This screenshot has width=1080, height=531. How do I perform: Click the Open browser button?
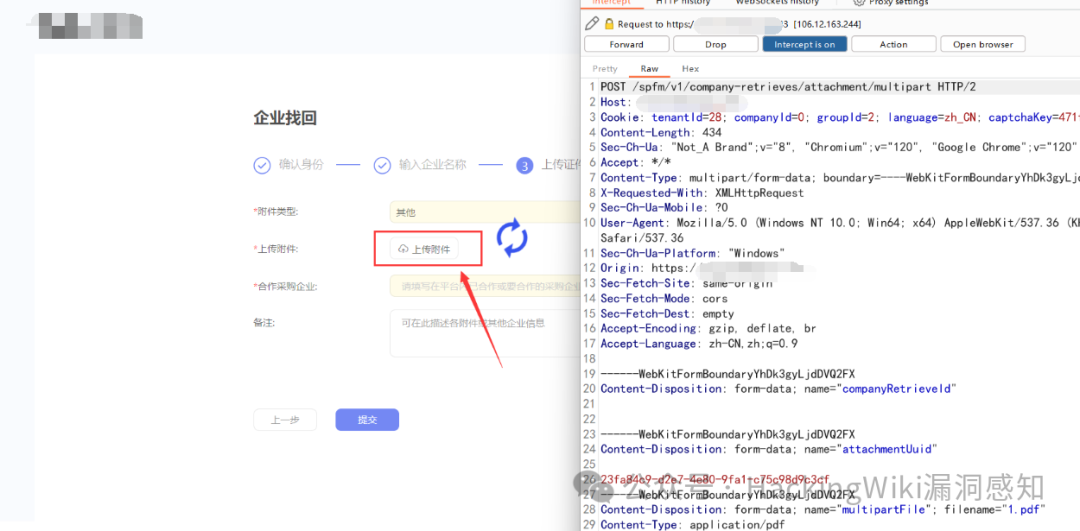(x=983, y=44)
